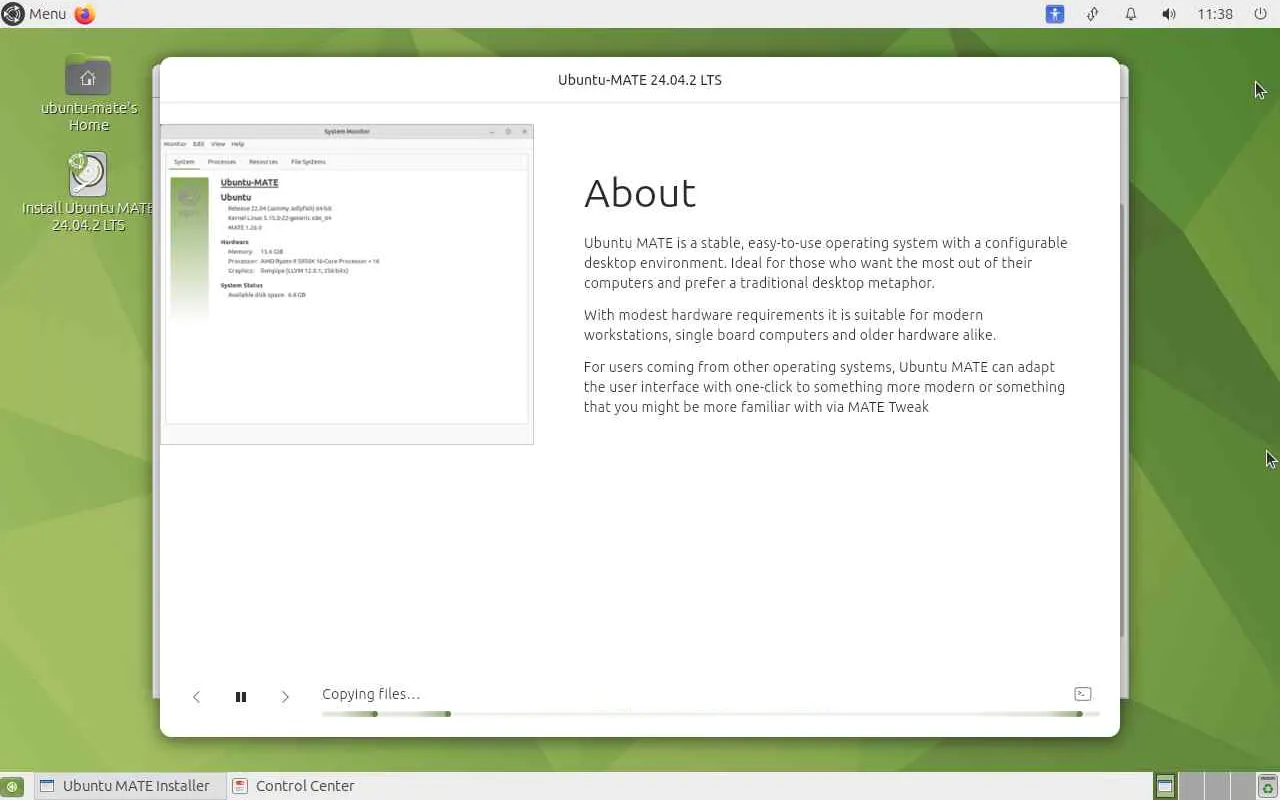The width and height of the screenshot is (1280, 800).
Task: Click the Copying files progress bar
Action: click(711, 714)
